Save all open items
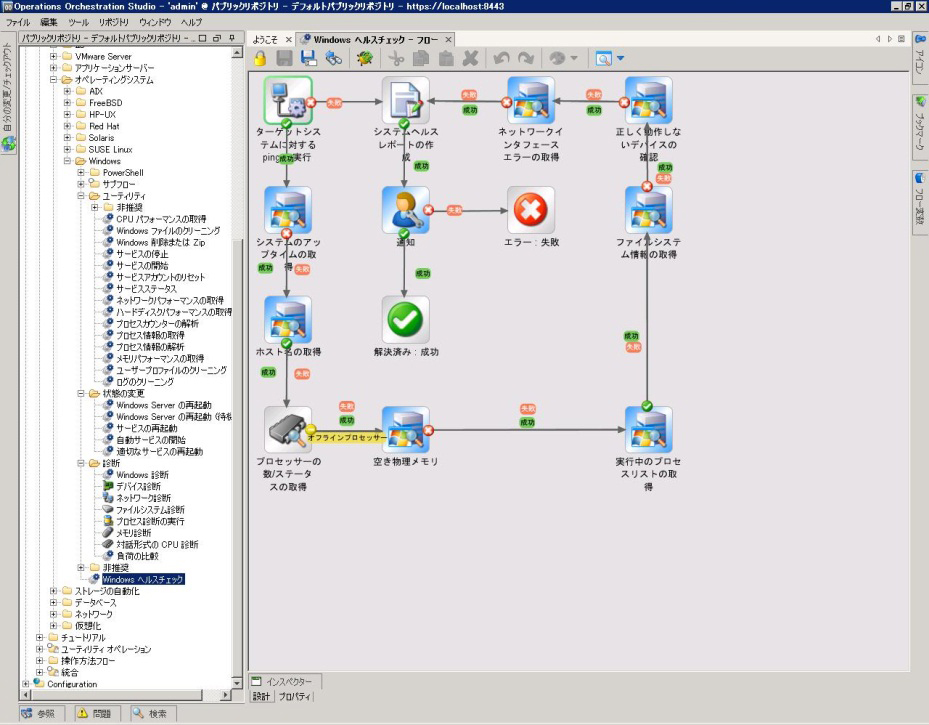This screenshot has height=725, width=929. coord(307,58)
